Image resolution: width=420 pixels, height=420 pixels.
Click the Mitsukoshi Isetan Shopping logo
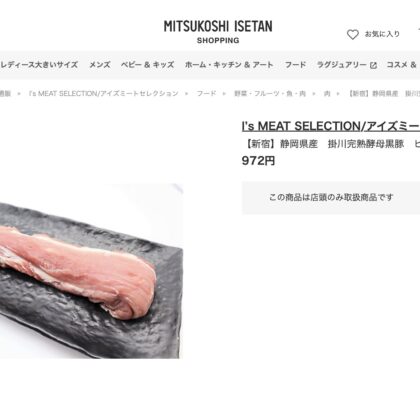218,32
